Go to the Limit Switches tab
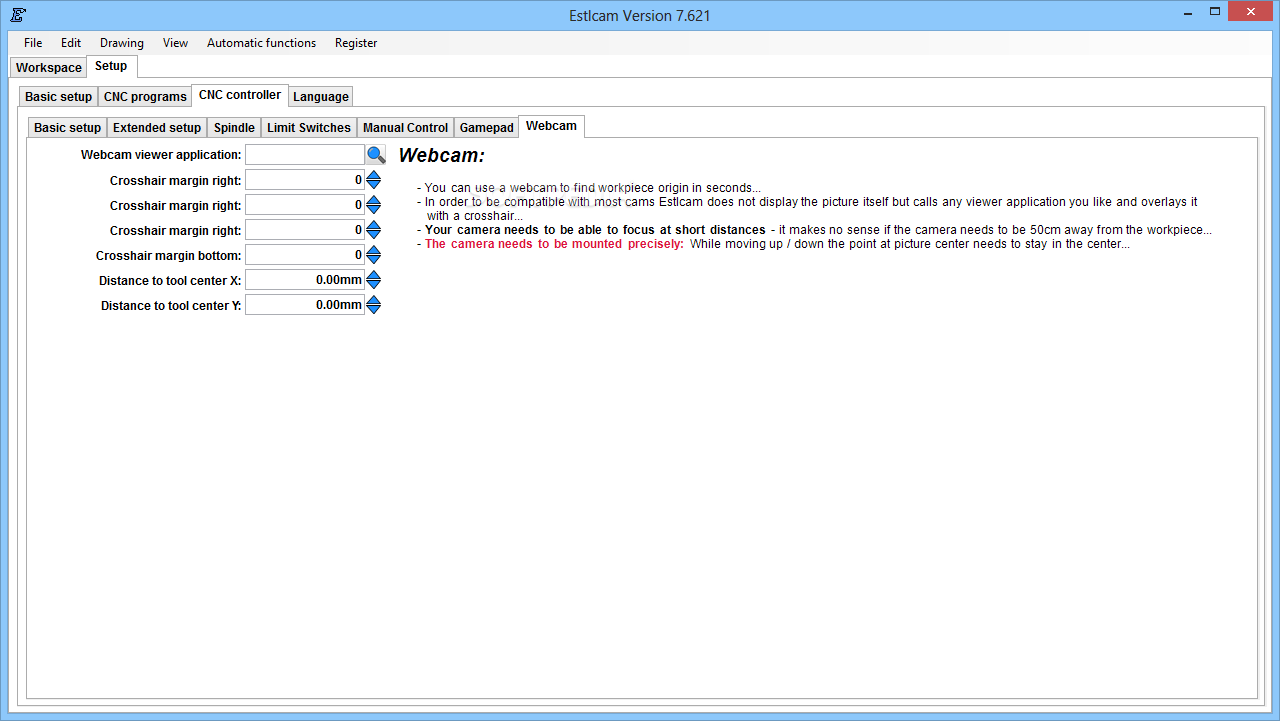Screen dimensions: 1280x721 [309, 128]
